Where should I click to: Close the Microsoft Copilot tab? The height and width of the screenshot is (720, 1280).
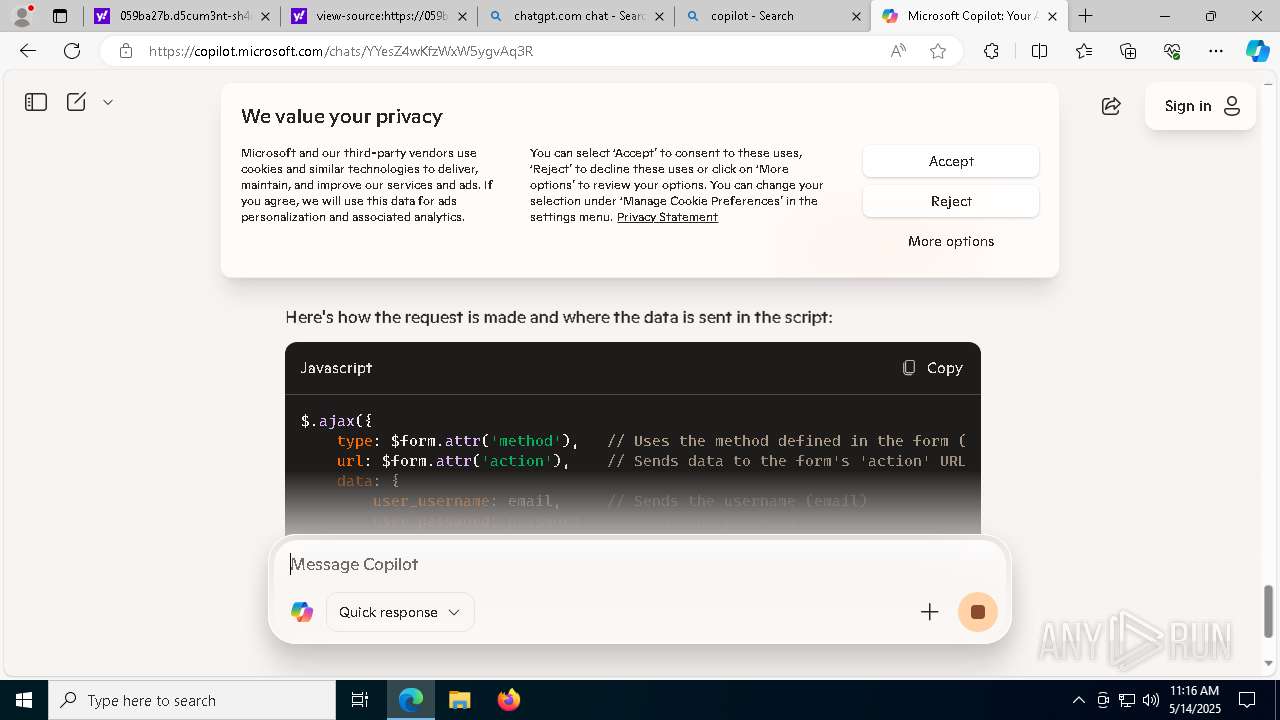point(1052,16)
